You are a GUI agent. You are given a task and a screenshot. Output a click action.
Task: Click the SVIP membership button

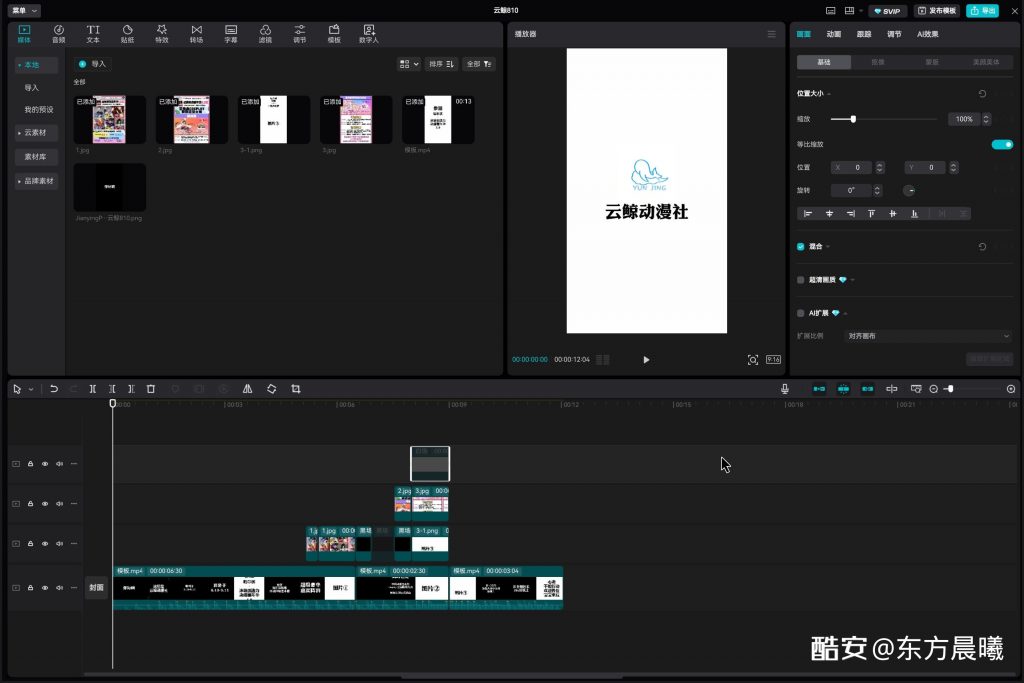pos(887,11)
